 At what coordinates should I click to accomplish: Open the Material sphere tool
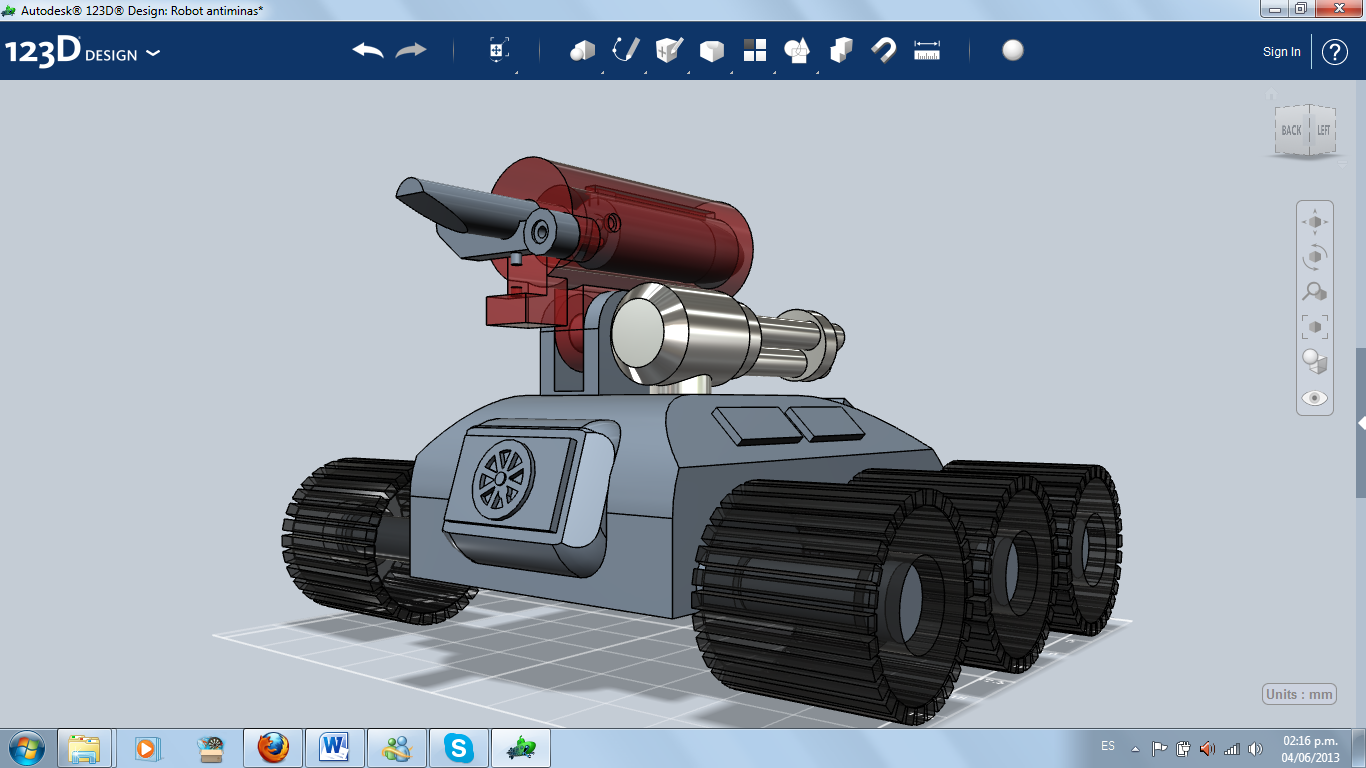pyautogui.click(x=1013, y=50)
